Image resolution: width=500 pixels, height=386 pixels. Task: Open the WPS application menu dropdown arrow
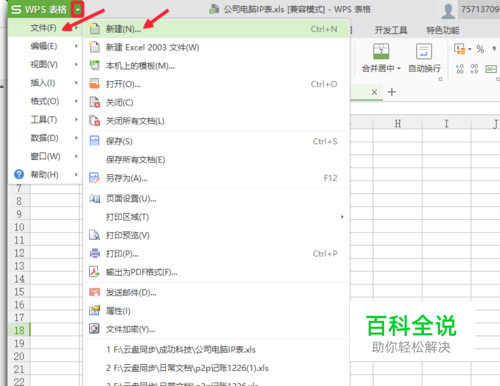[x=77, y=9]
